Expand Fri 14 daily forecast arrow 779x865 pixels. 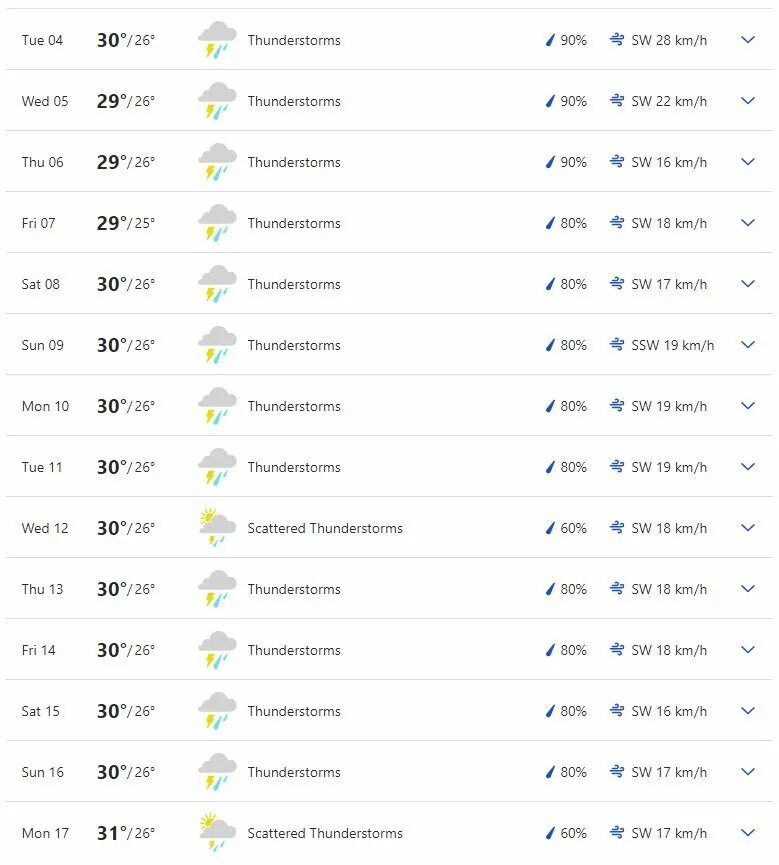[748, 649]
